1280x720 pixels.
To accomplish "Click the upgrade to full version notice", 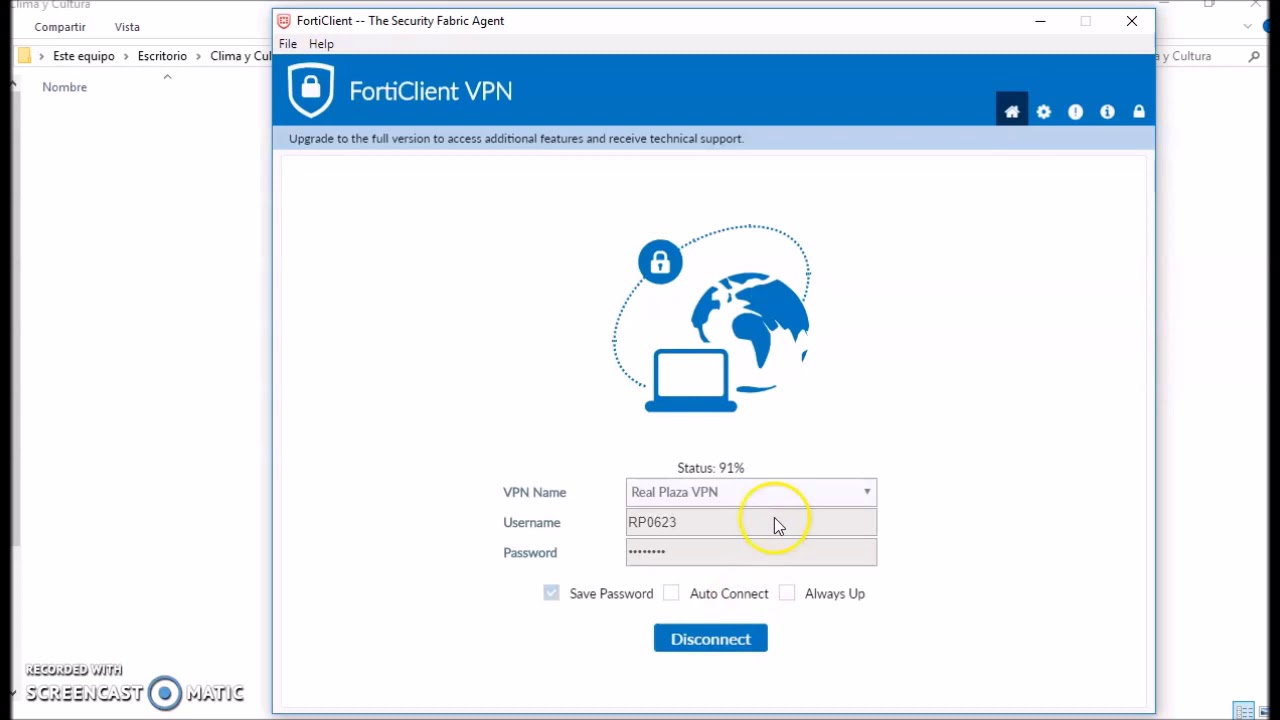I will click(x=516, y=139).
